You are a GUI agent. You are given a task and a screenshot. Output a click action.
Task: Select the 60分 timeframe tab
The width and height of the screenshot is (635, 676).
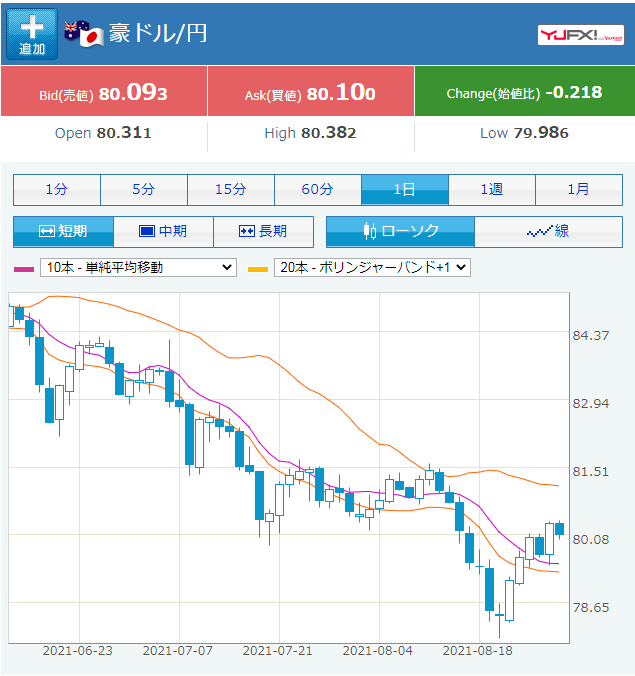(x=318, y=190)
